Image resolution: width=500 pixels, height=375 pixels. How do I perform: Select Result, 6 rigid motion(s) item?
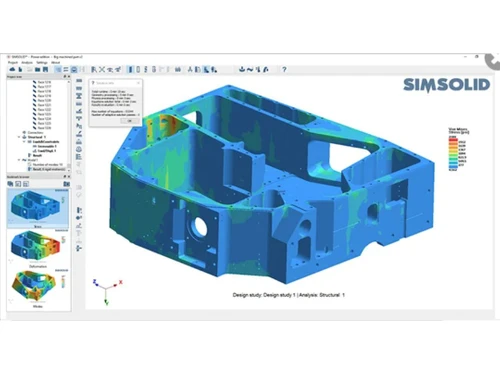tap(49, 169)
